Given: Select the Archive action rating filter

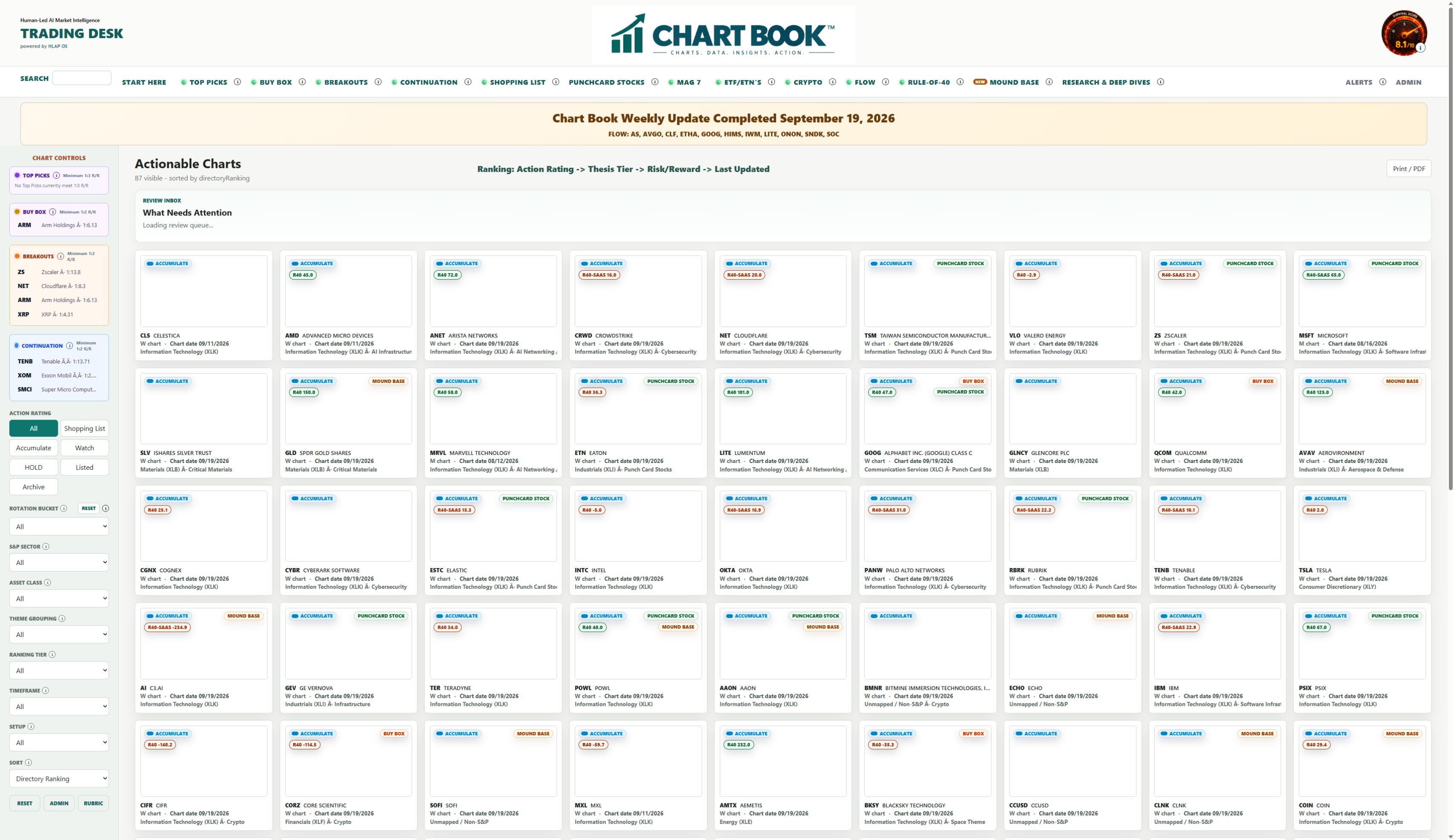Looking at the screenshot, I should coord(34,487).
